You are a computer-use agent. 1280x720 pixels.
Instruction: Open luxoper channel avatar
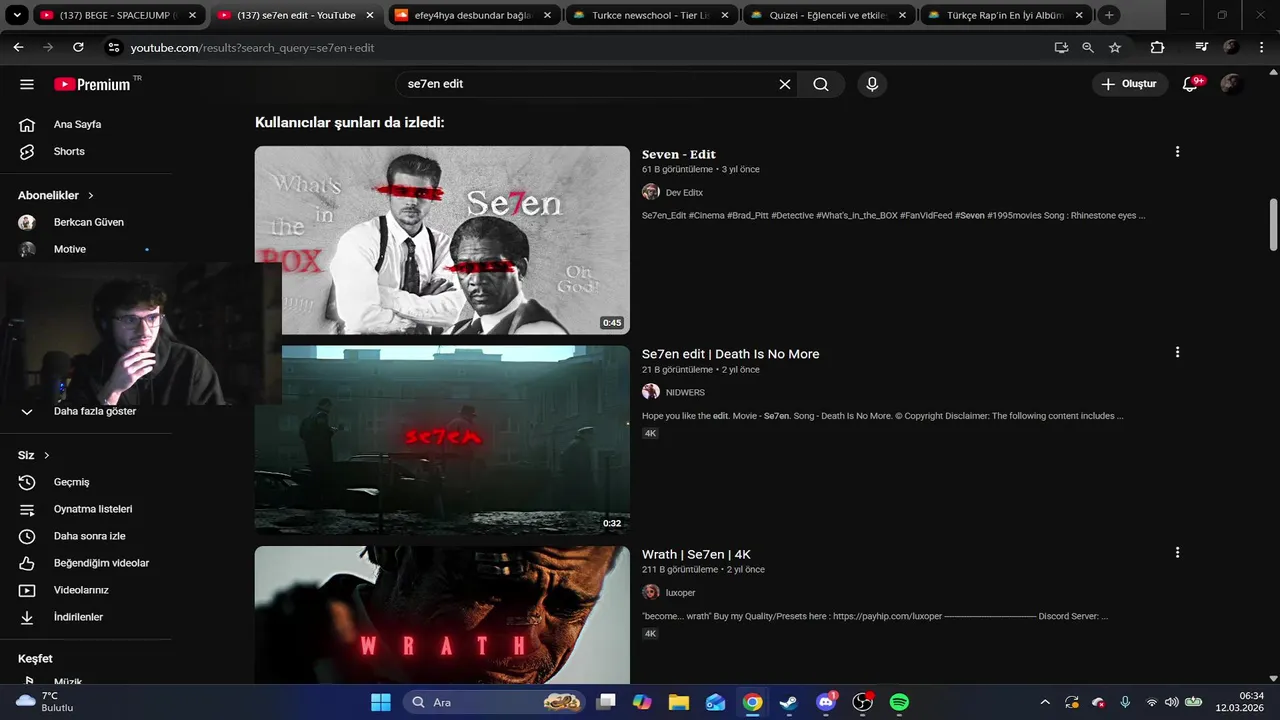pos(651,592)
